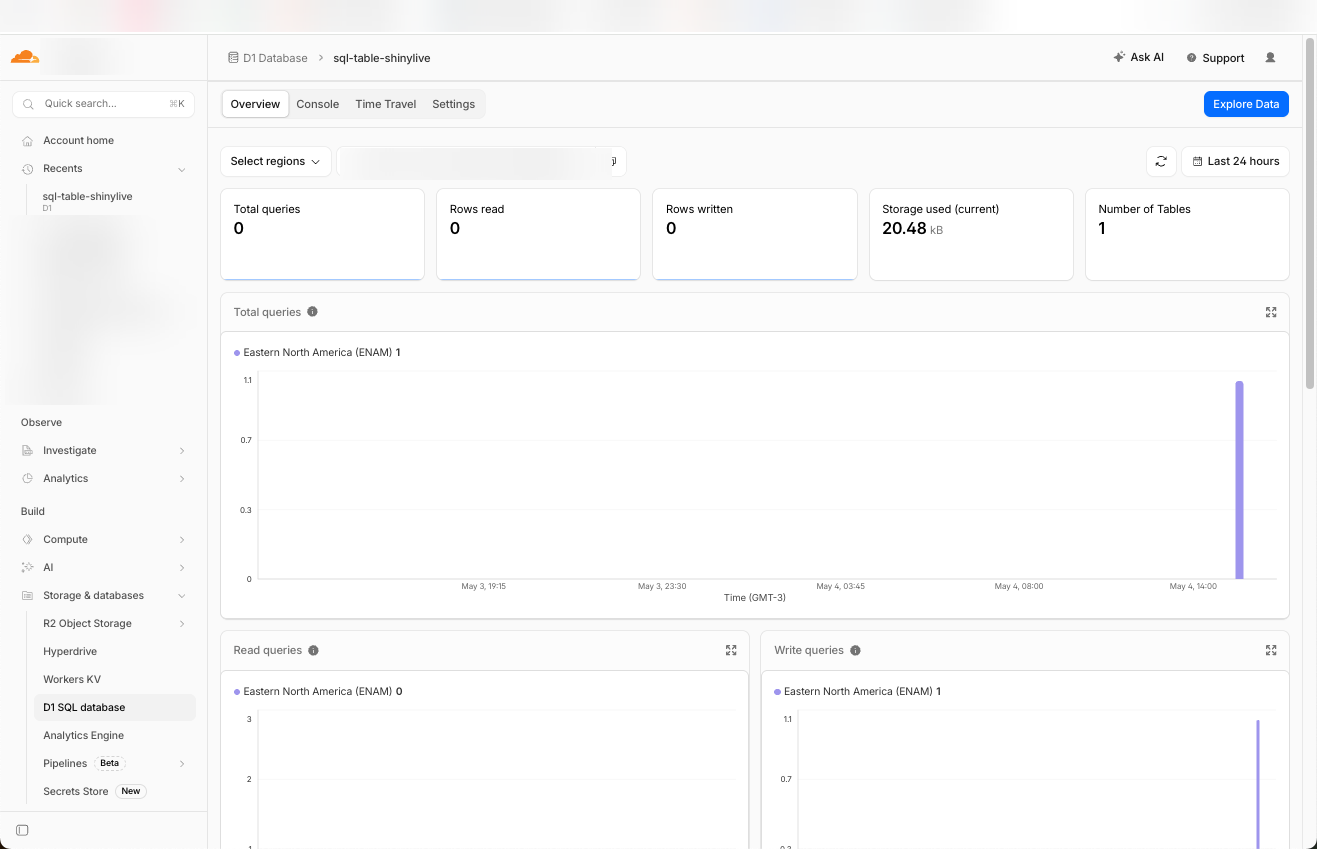Click the Number of Tables card label
1317x849 pixels.
(1144, 209)
